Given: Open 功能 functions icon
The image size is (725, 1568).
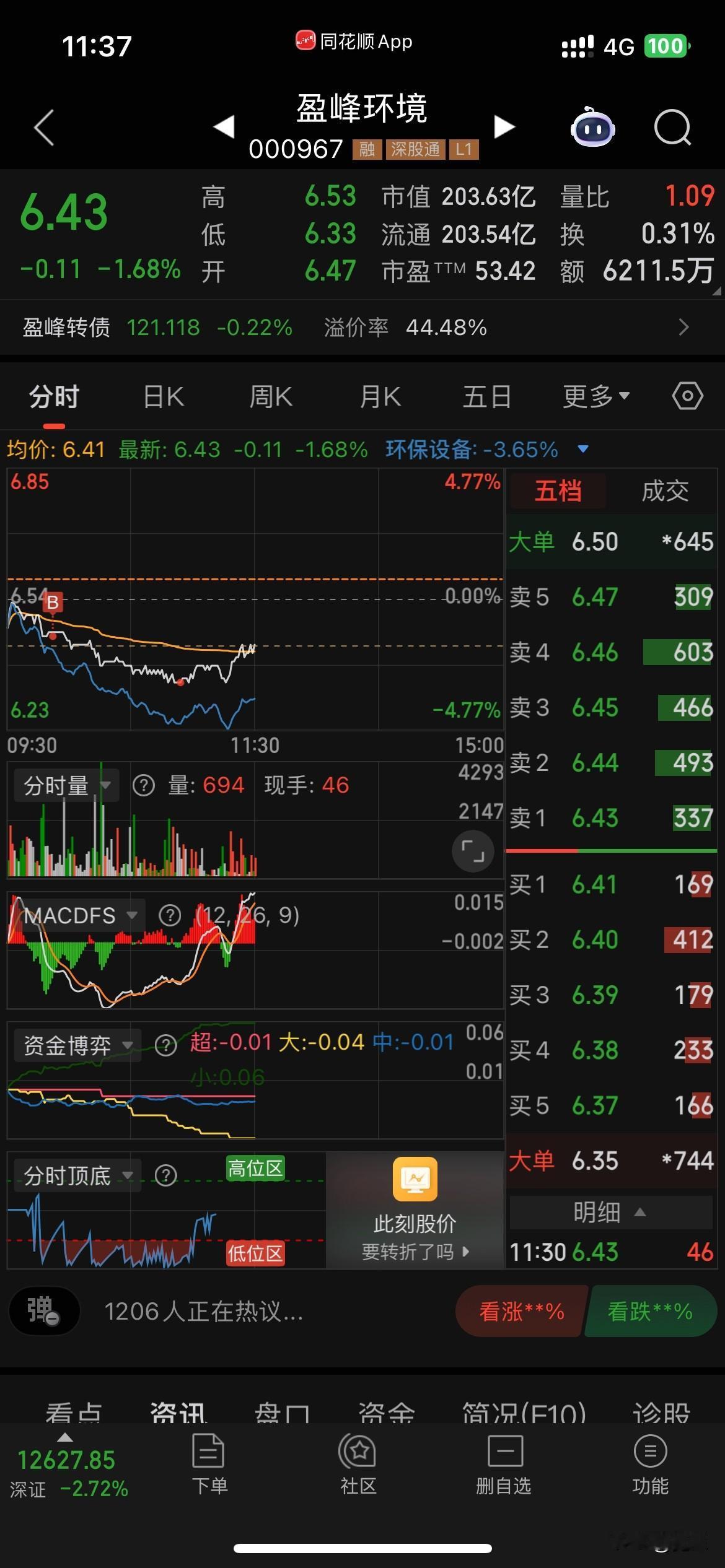Looking at the screenshot, I should 650,1465.
